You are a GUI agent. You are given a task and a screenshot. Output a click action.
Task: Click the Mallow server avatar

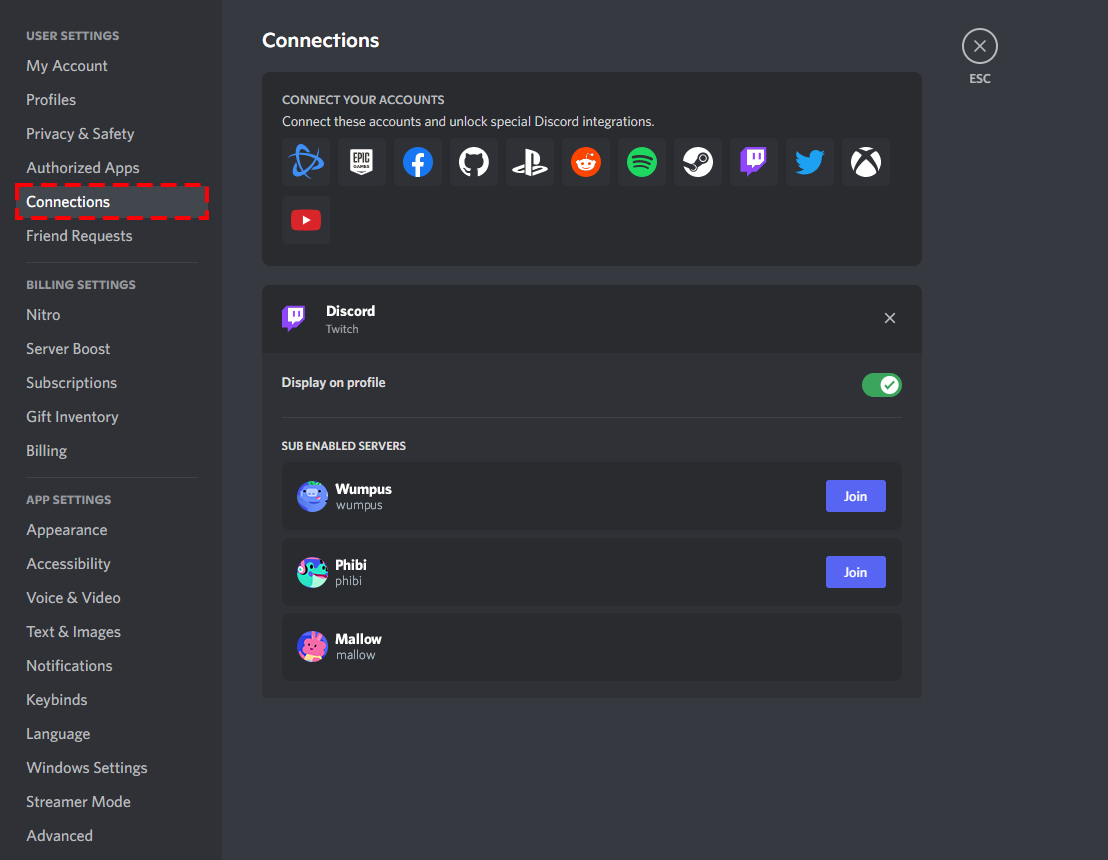tap(312, 647)
